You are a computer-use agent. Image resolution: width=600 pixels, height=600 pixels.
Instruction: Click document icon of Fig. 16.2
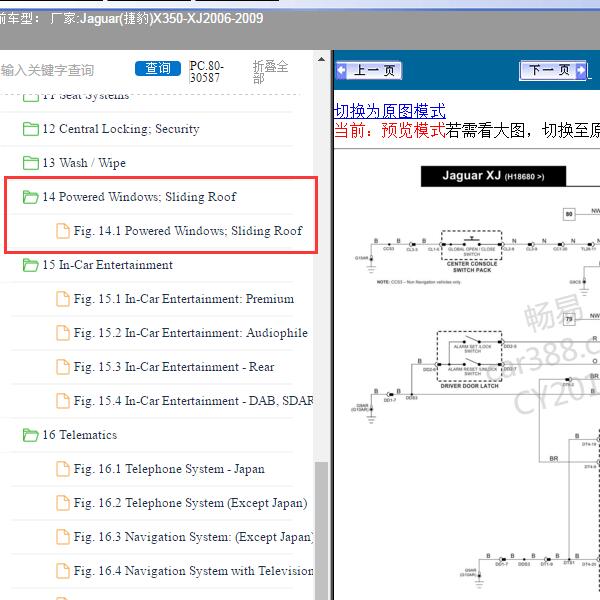coord(63,503)
